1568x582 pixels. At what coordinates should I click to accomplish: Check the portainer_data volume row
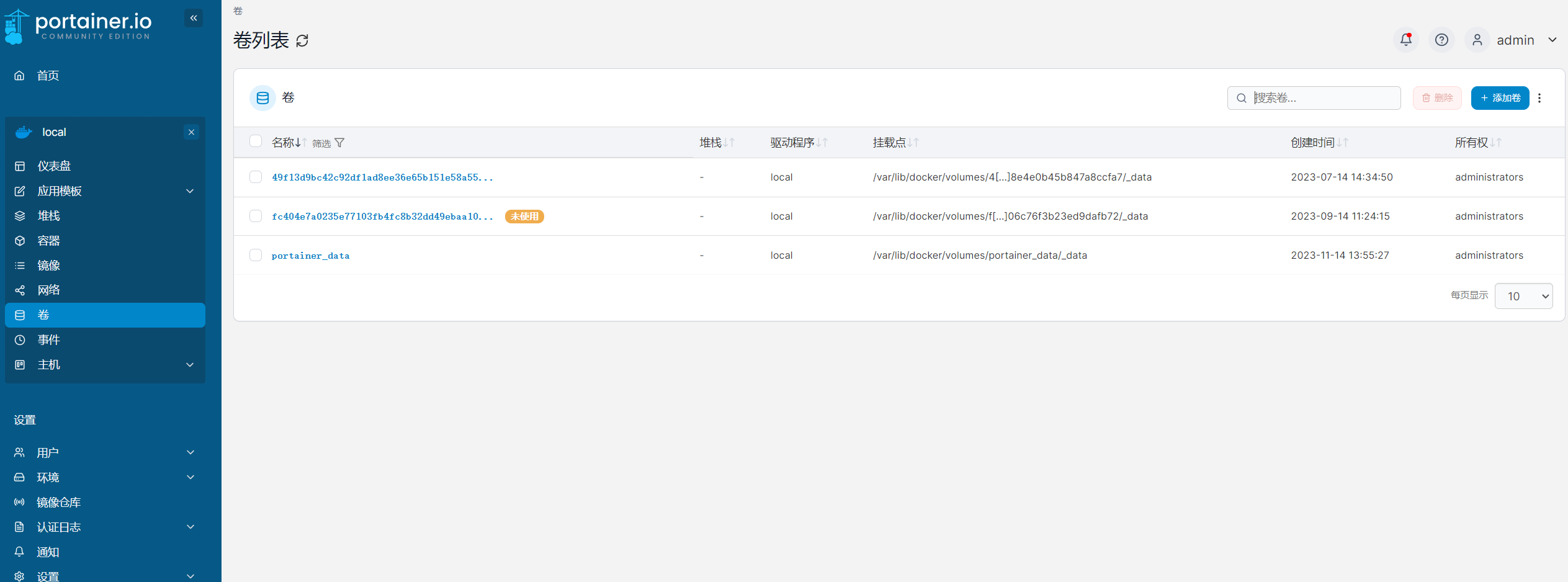(x=256, y=255)
